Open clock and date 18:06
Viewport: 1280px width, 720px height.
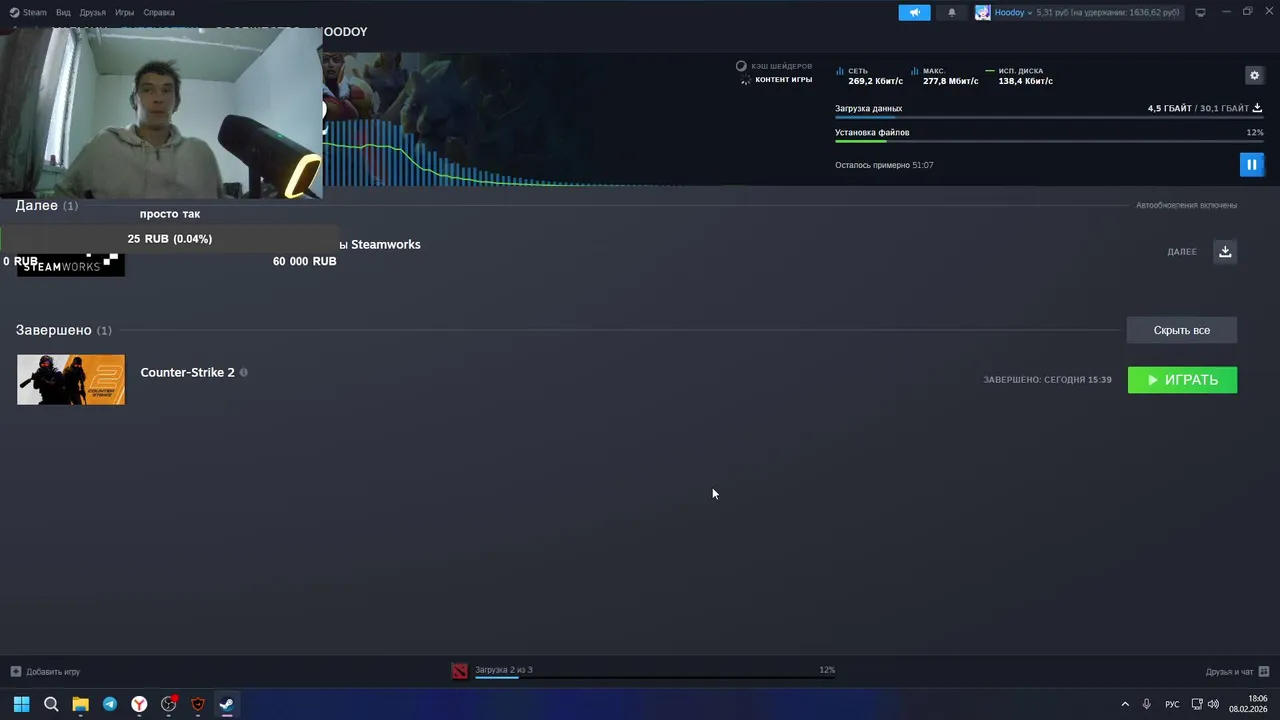pyautogui.click(x=1248, y=704)
